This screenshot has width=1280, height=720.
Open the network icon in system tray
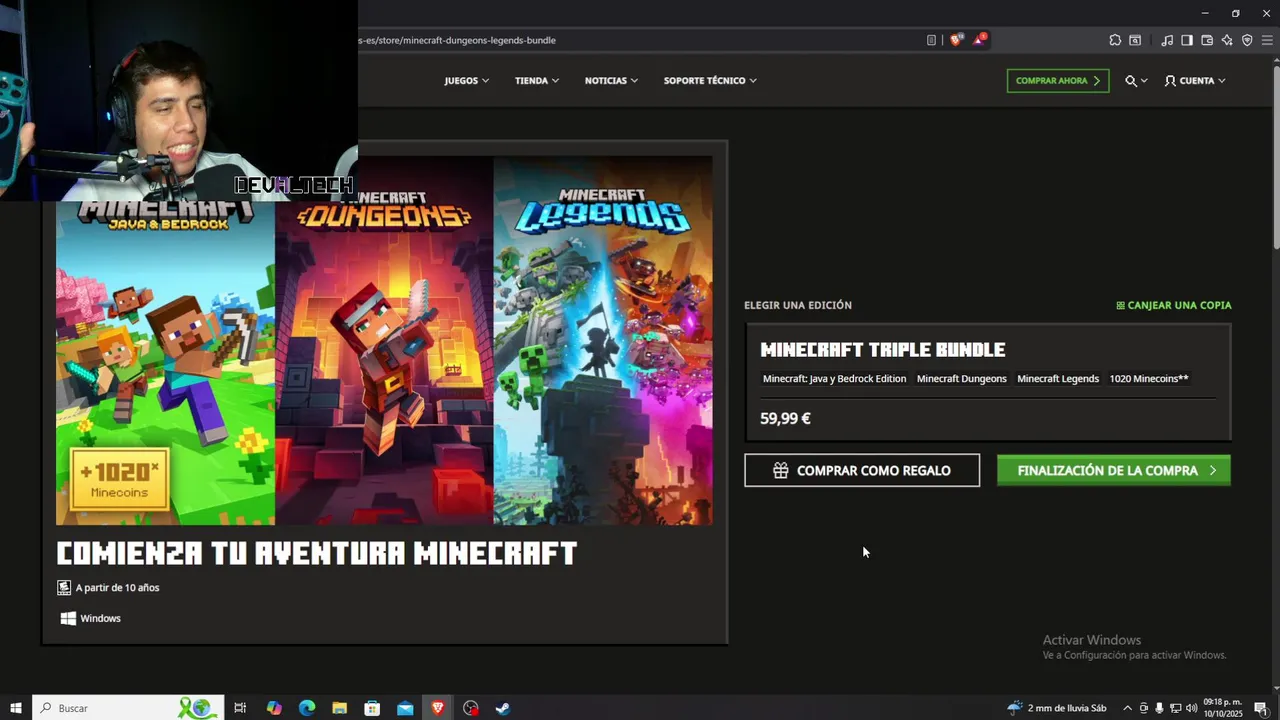[x=1175, y=708]
